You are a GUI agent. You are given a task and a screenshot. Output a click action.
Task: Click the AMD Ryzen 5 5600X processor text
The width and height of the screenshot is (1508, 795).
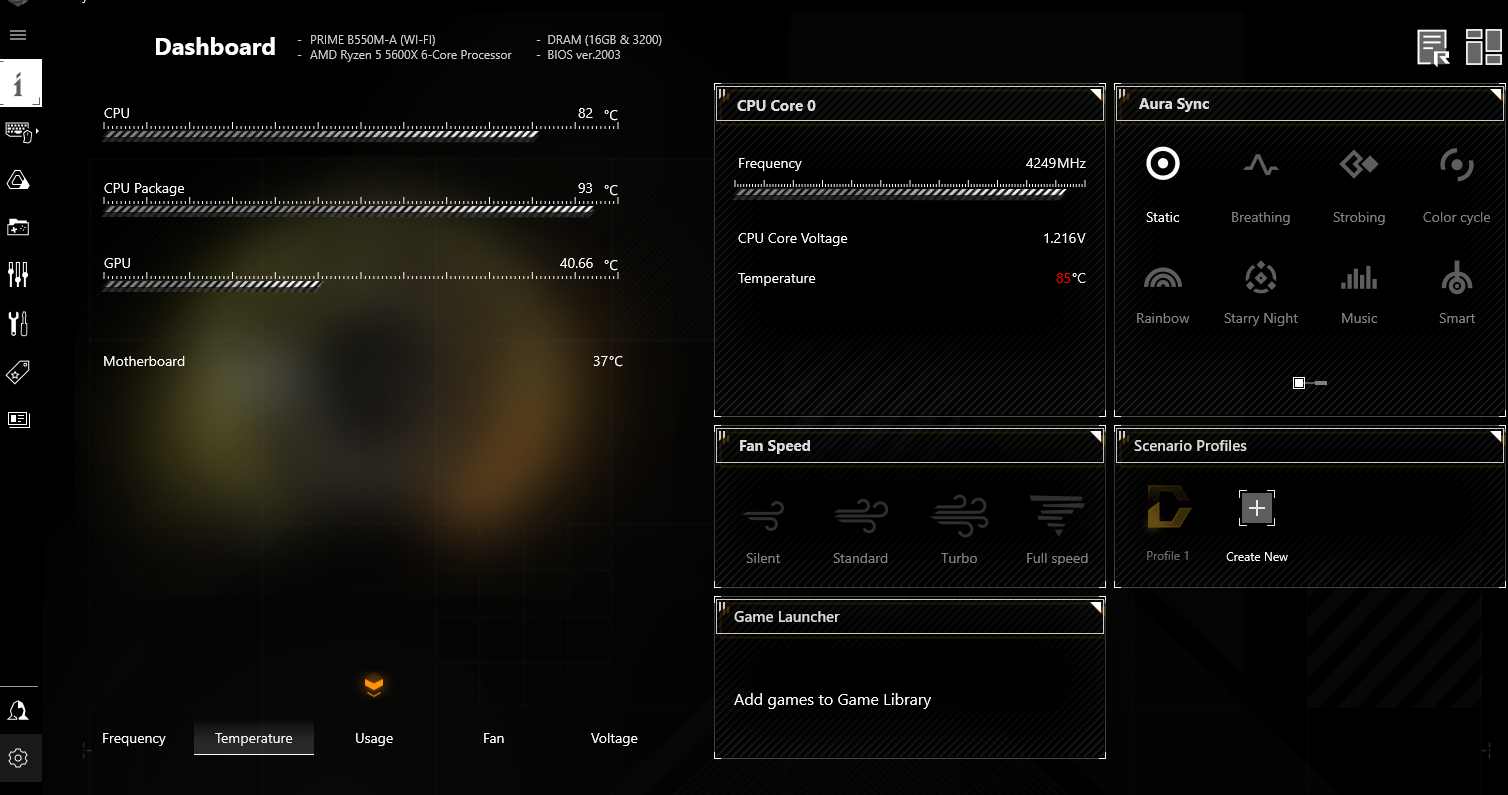(x=410, y=55)
